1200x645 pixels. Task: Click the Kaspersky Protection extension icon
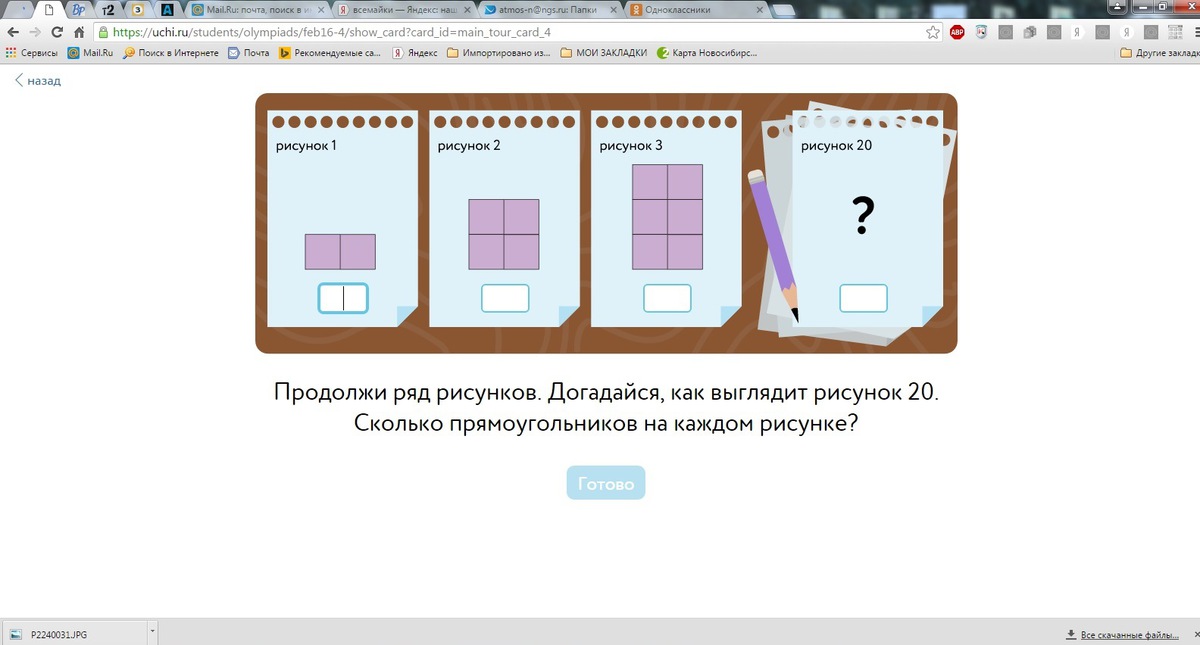(x=980, y=31)
